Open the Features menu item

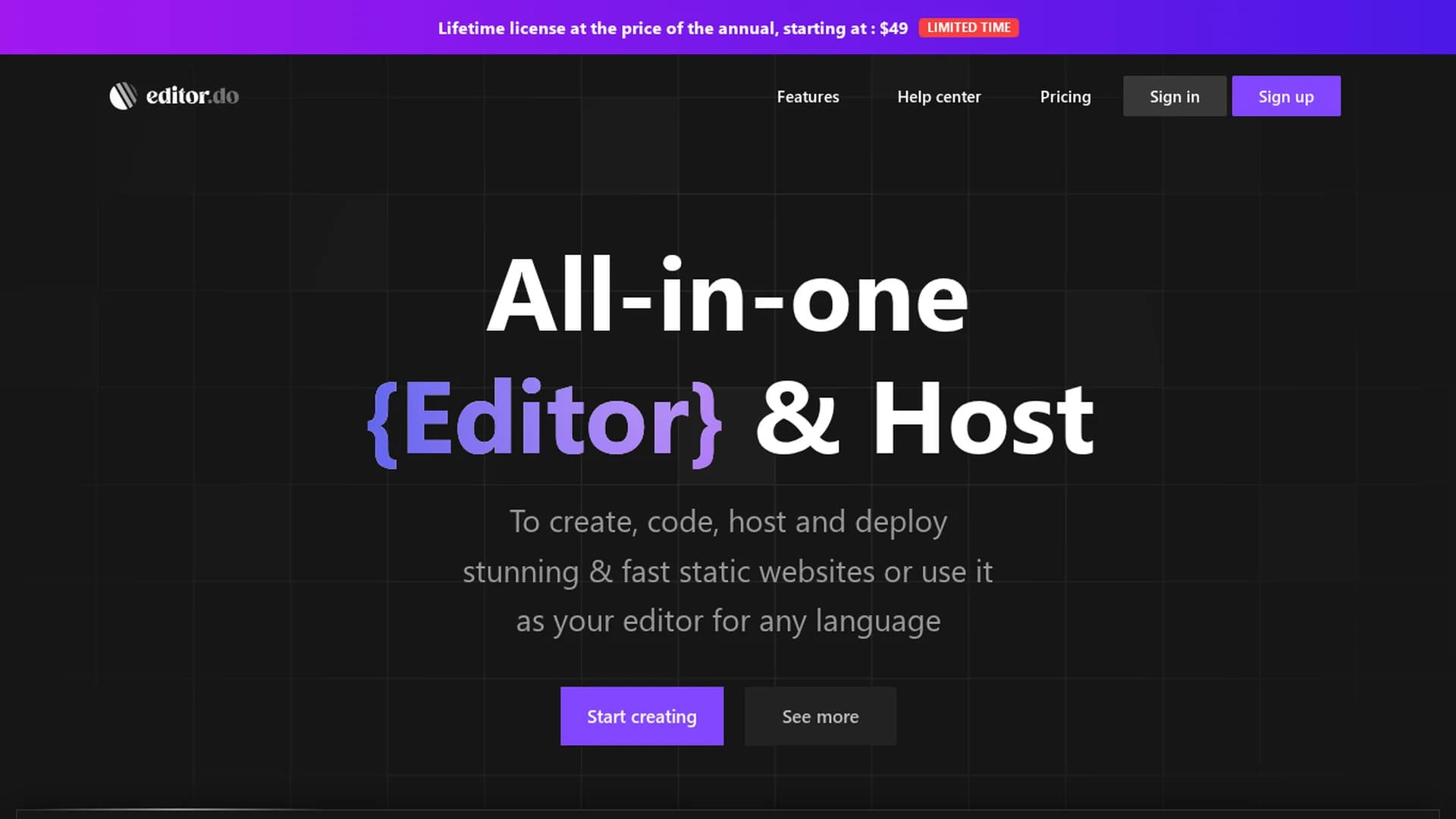808,96
